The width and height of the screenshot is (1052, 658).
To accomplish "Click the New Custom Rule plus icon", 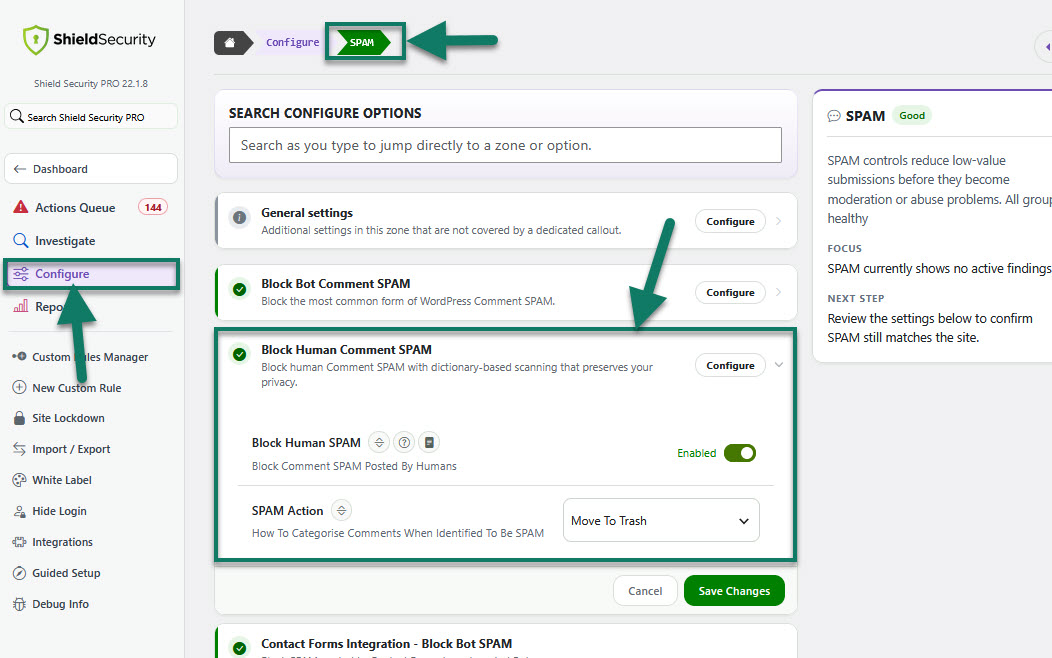I will [x=19, y=388].
